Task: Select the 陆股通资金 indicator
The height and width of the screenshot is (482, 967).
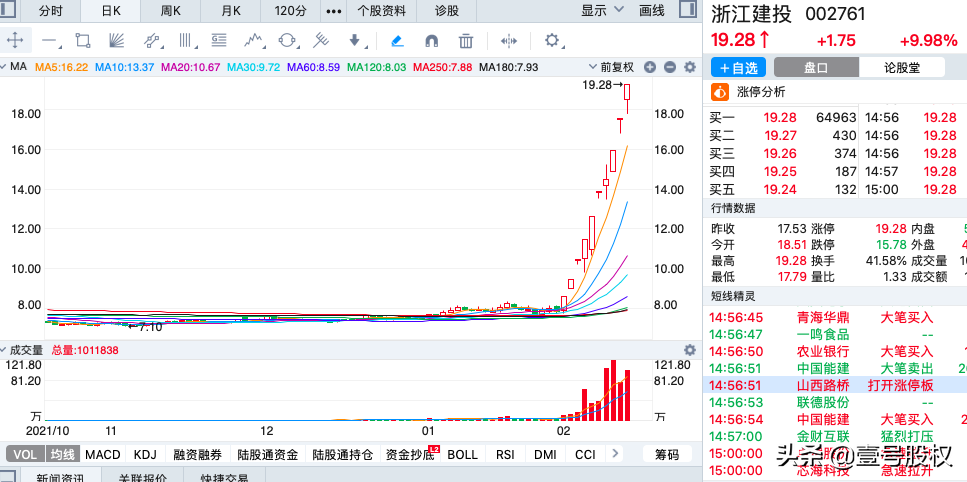Action: pos(268,455)
